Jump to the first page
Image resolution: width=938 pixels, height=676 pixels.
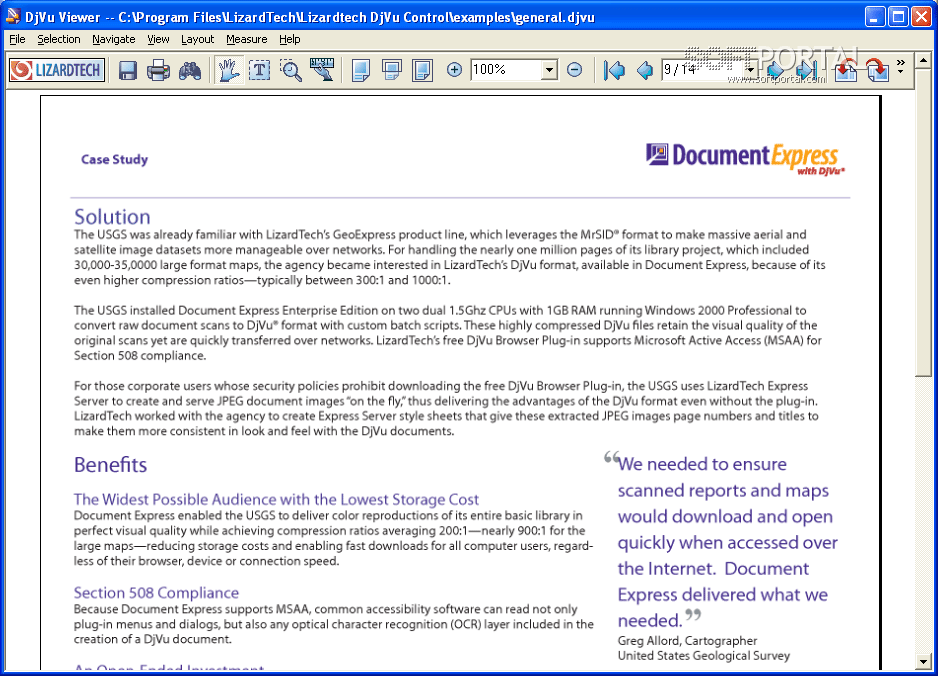tap(614, 71)
